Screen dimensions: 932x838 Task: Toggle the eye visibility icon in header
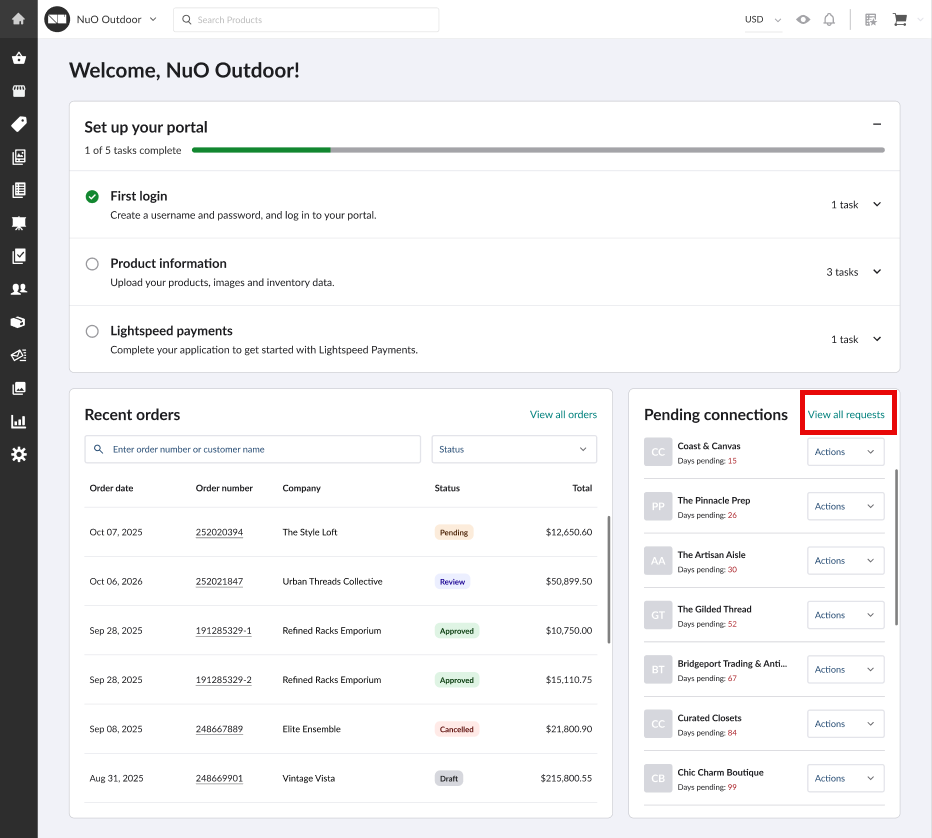tap(803, 19)
